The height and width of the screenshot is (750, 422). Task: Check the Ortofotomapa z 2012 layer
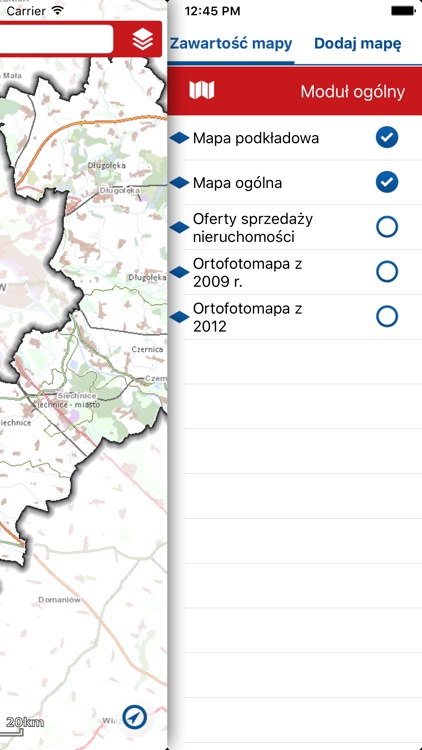(x=387, y=316)
